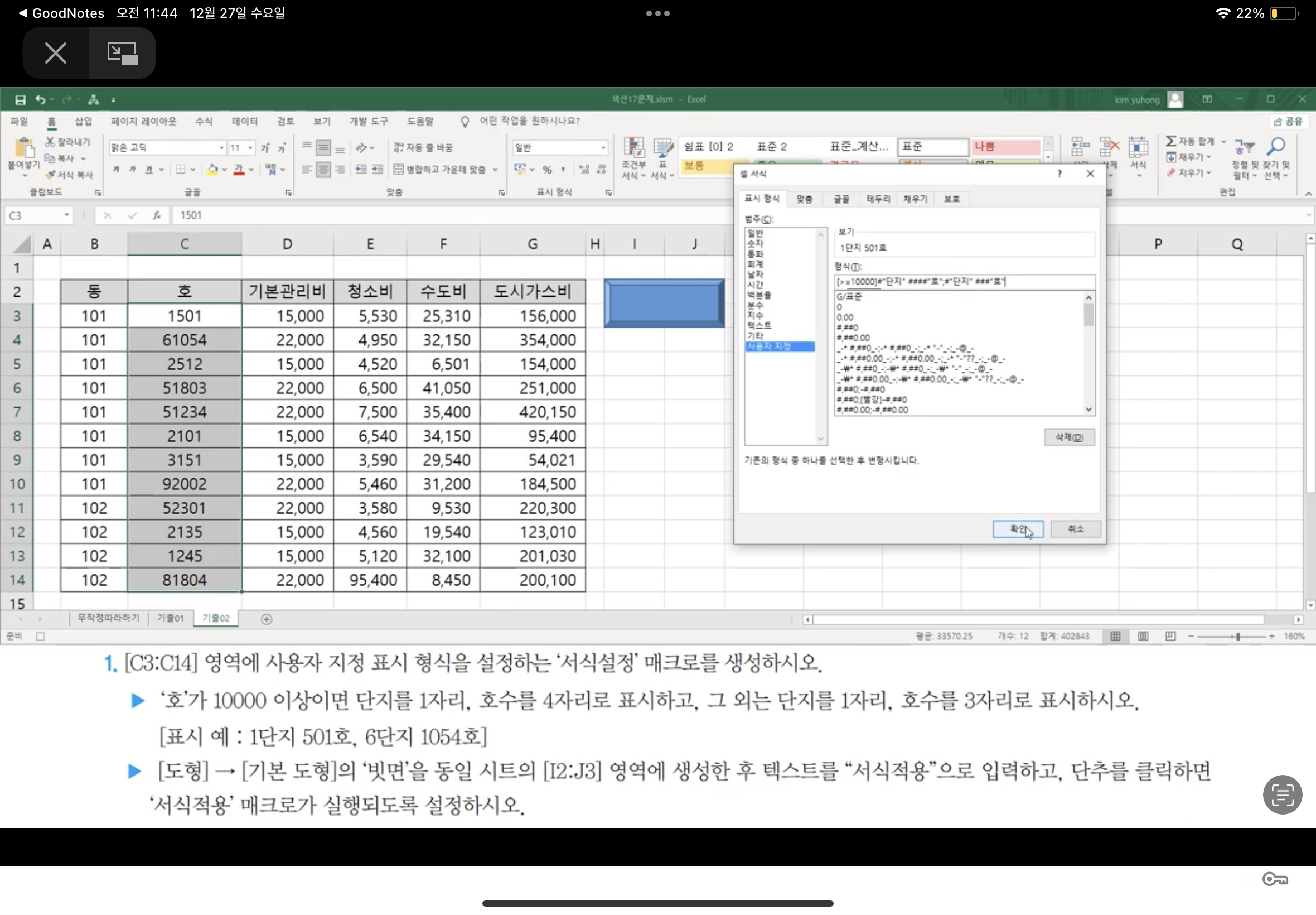Toggle center horizontal alignment in the ribbon
The height and width of the screenshot is (915, 1316).
323,169
